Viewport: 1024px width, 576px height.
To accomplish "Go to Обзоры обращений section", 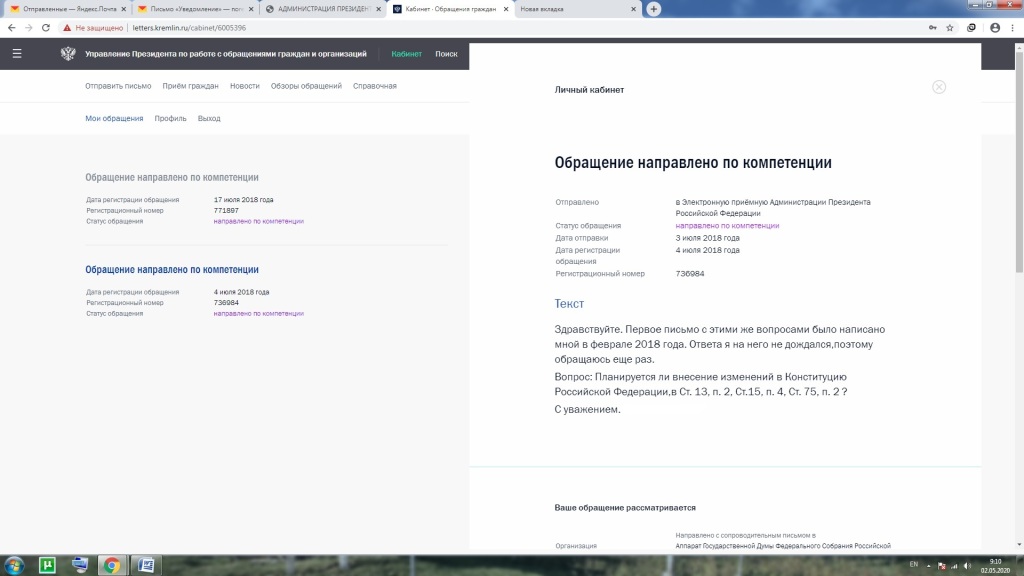I will [x=306, y=86].
